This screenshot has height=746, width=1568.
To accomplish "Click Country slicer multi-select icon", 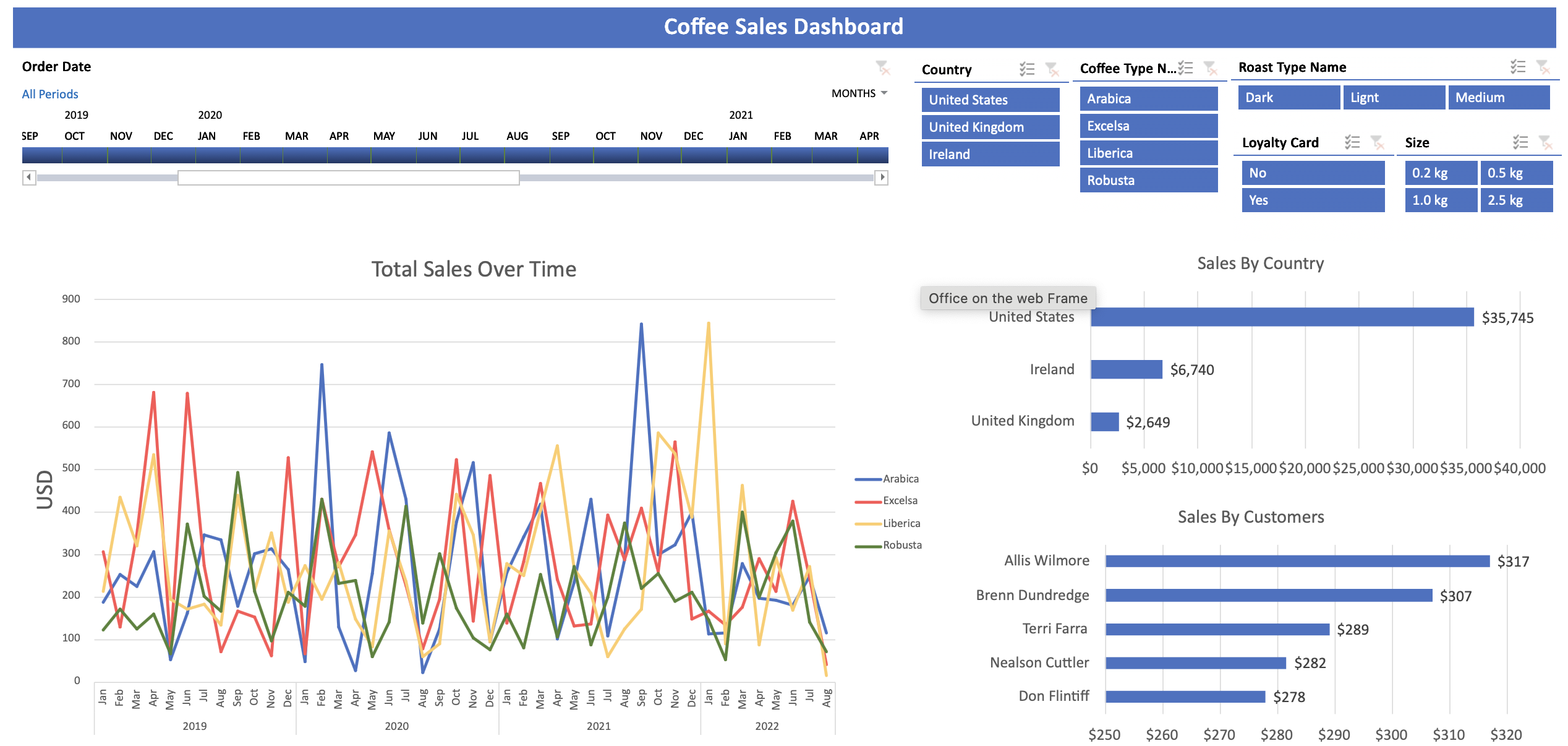I will [1026, 69].
